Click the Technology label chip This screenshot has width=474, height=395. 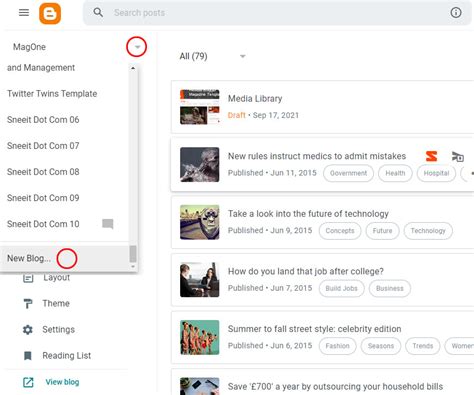pyautogui.click(x=428, y=231)
